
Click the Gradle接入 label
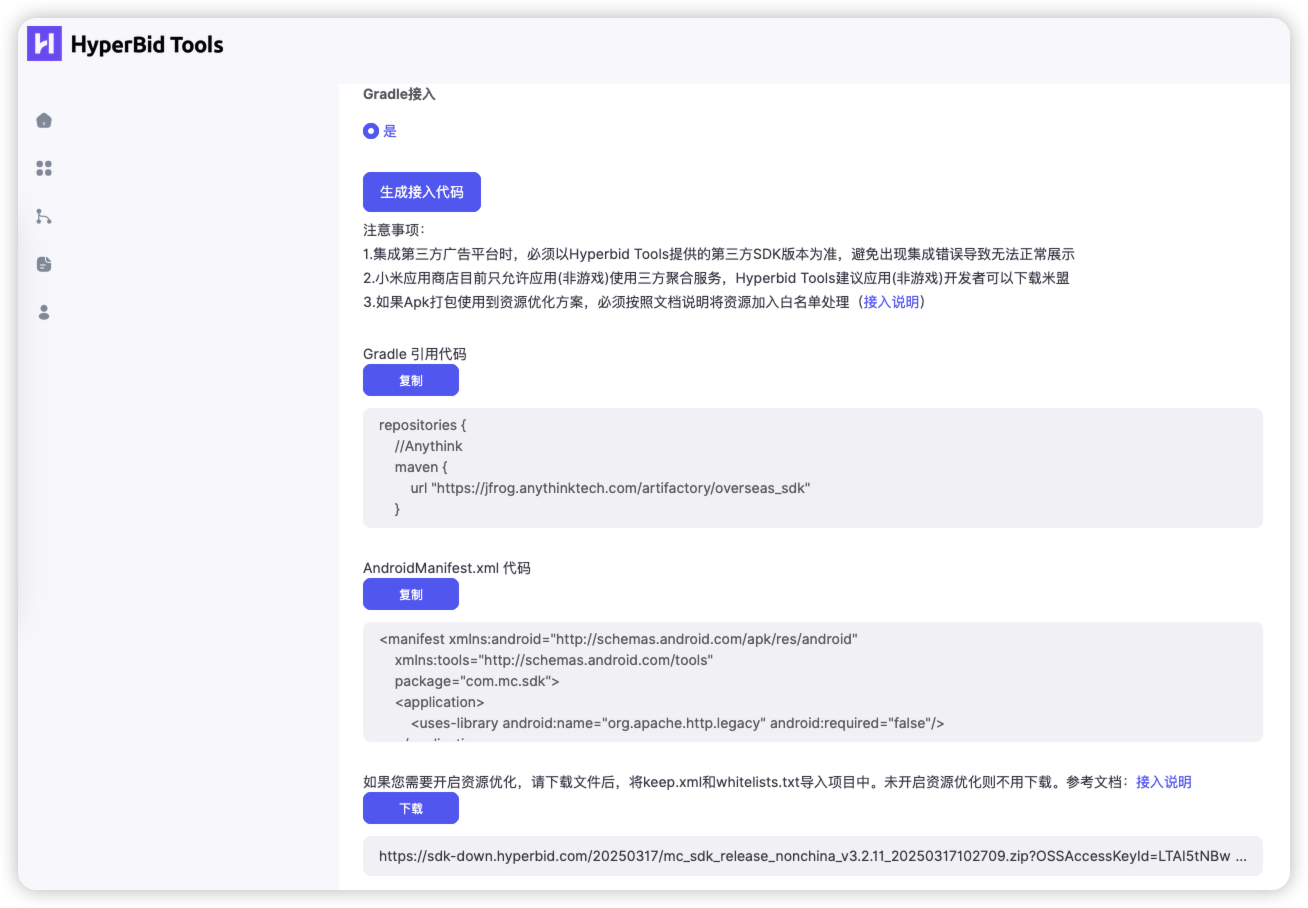(399, 95)
